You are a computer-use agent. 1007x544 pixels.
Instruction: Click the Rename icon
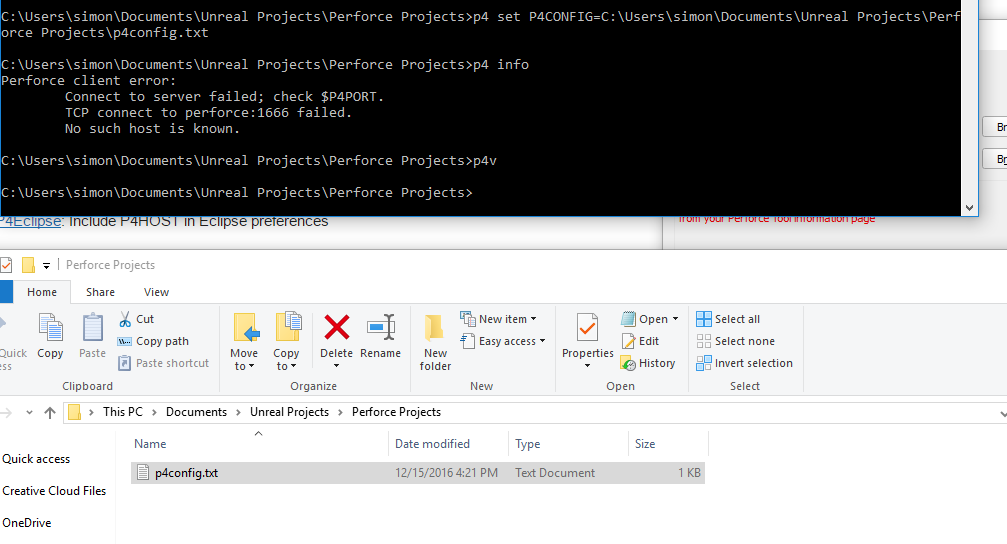click(x=380, y=328)
